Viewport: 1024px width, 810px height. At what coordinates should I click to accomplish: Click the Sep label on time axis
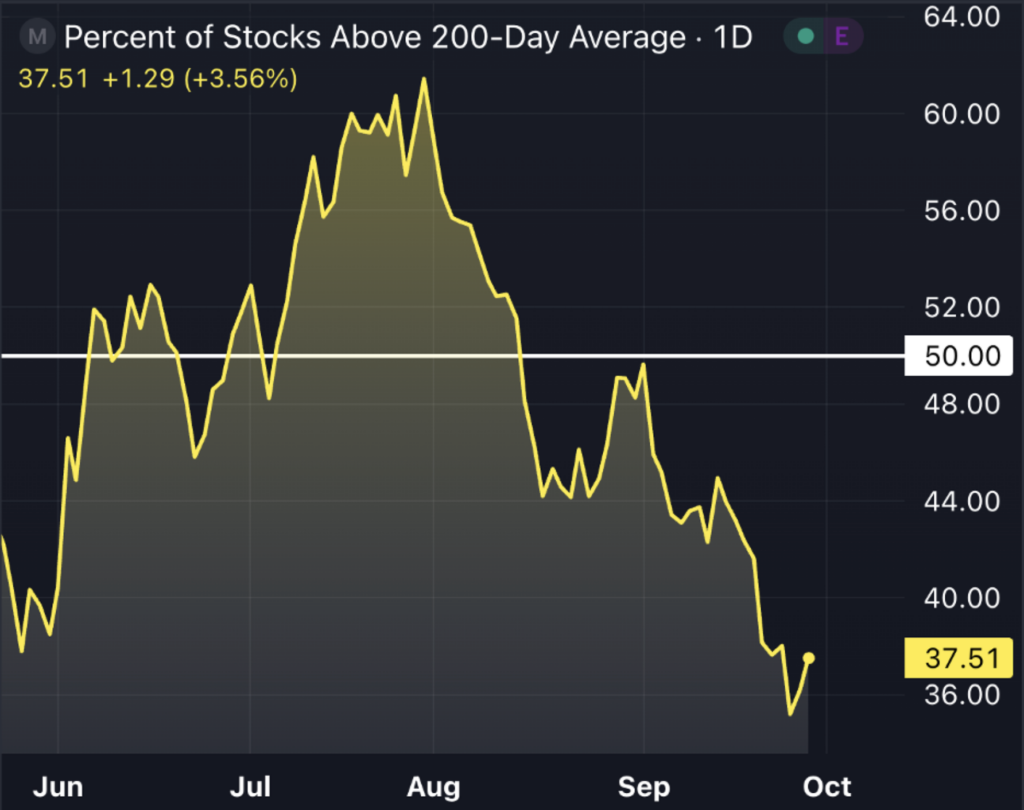(644, 787)
